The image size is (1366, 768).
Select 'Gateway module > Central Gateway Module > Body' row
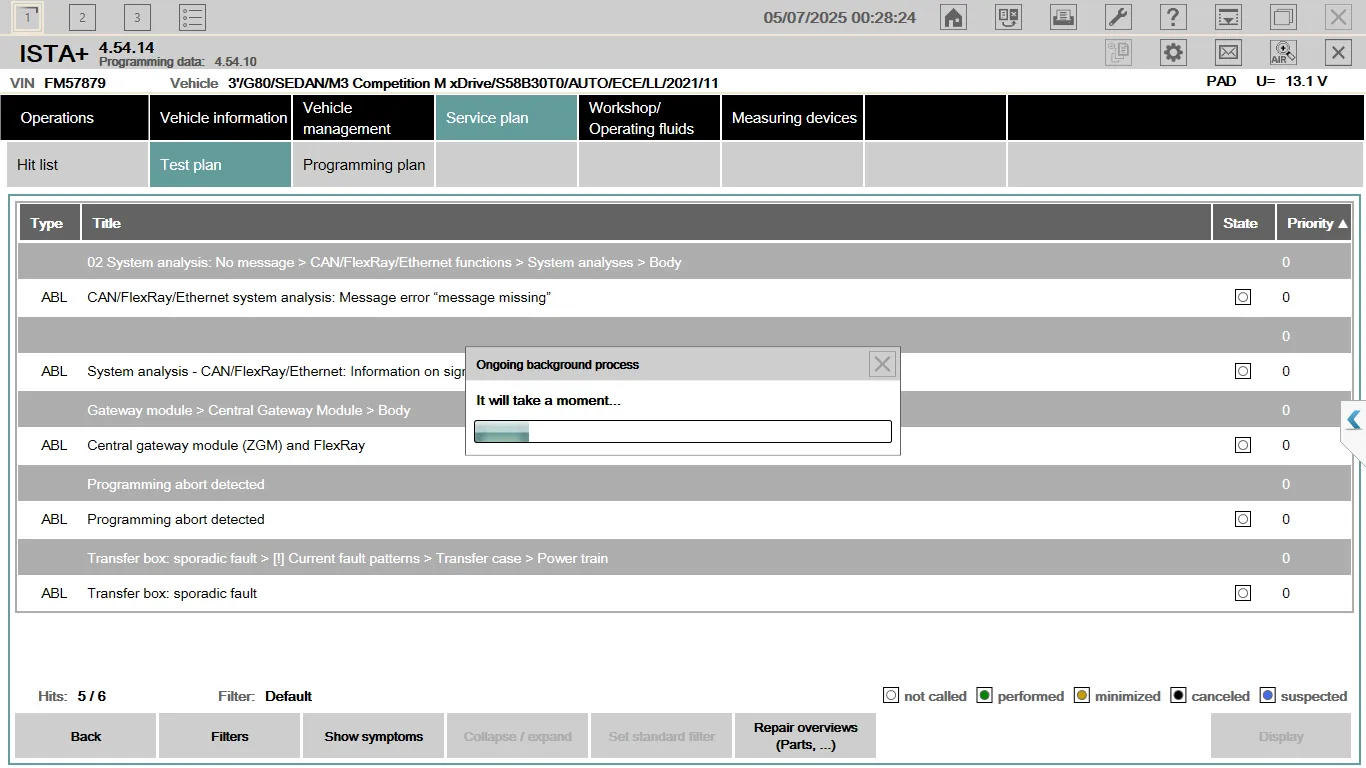pos(683,410)
